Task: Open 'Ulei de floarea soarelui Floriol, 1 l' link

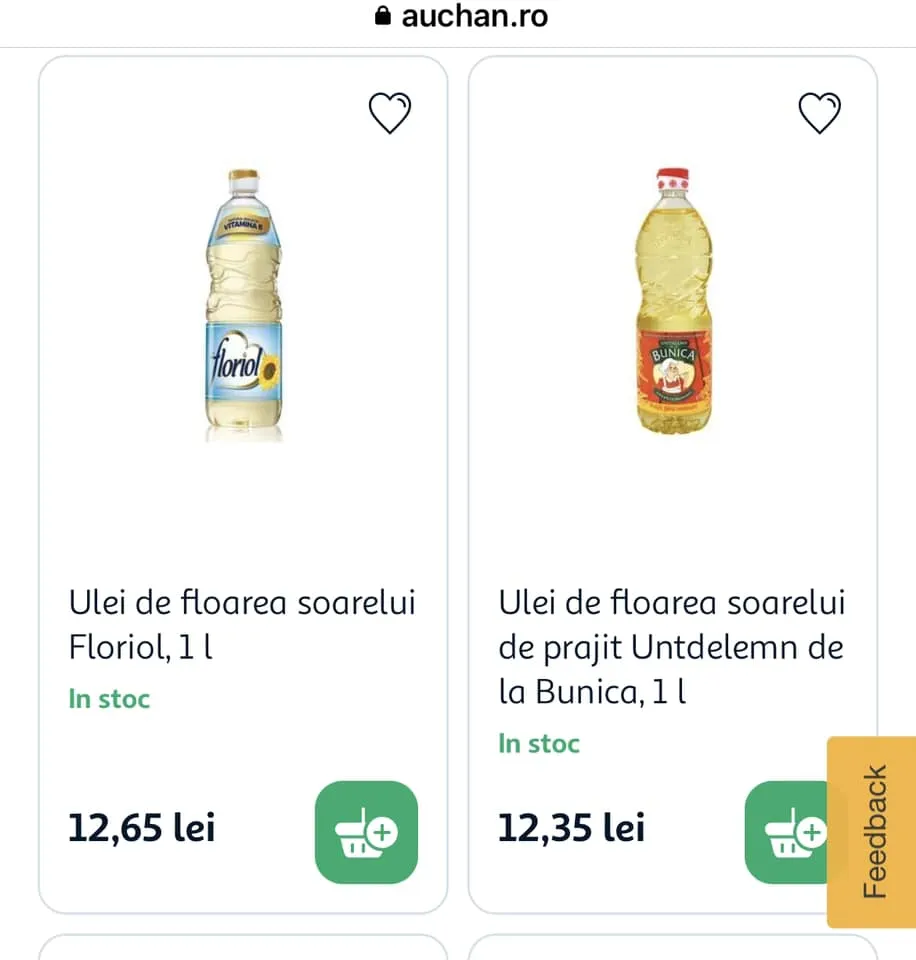Action: [x=242, y=625]
